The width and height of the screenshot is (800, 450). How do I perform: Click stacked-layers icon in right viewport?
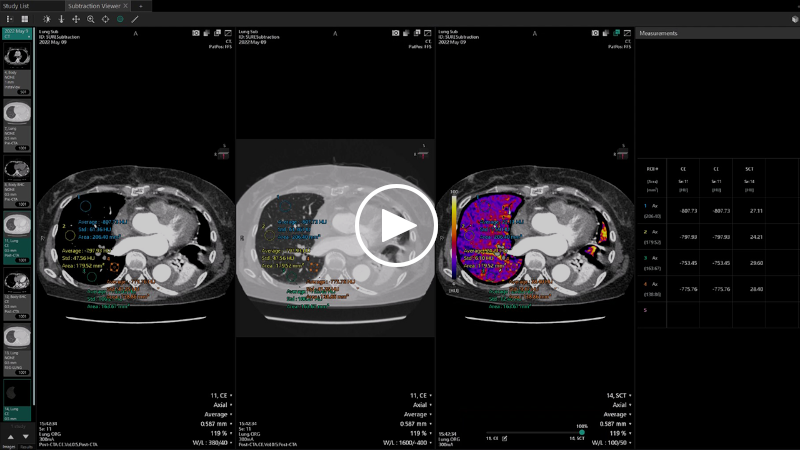[x=606, y=33]
